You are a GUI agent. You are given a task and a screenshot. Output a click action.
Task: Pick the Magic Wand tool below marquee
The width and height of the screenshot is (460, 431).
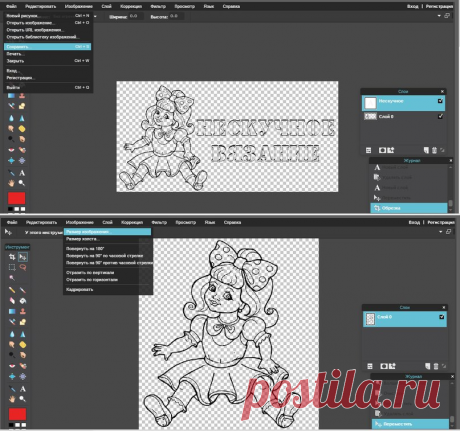[12, 278]
